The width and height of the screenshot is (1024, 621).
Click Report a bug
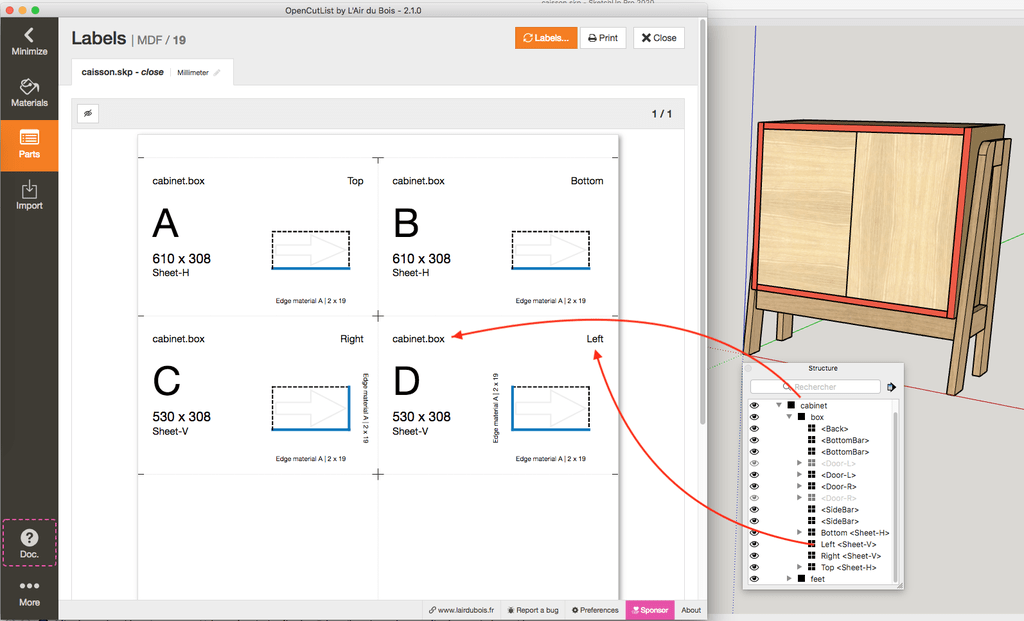(x=533, y=610)
